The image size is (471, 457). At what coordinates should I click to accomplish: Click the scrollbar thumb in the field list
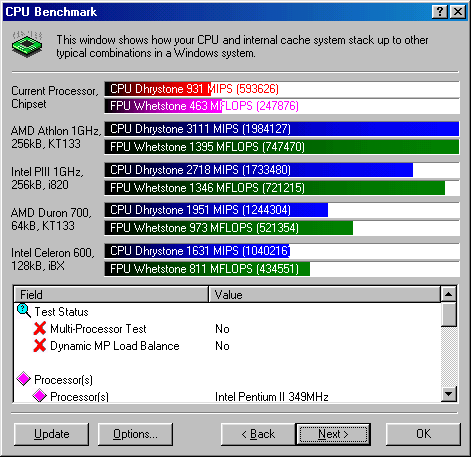[449, 314]
